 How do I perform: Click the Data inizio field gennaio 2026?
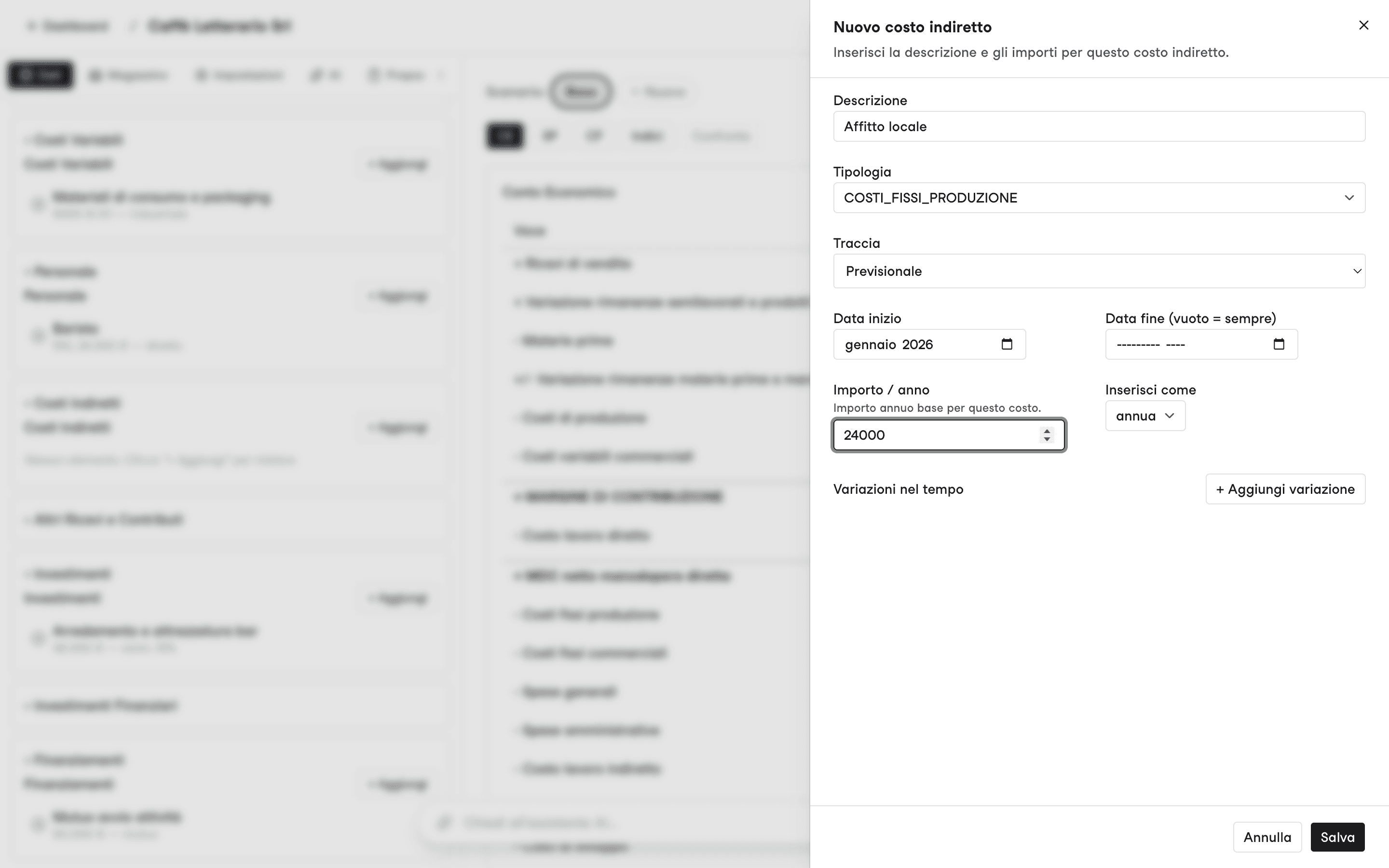[x=929, y=344]
